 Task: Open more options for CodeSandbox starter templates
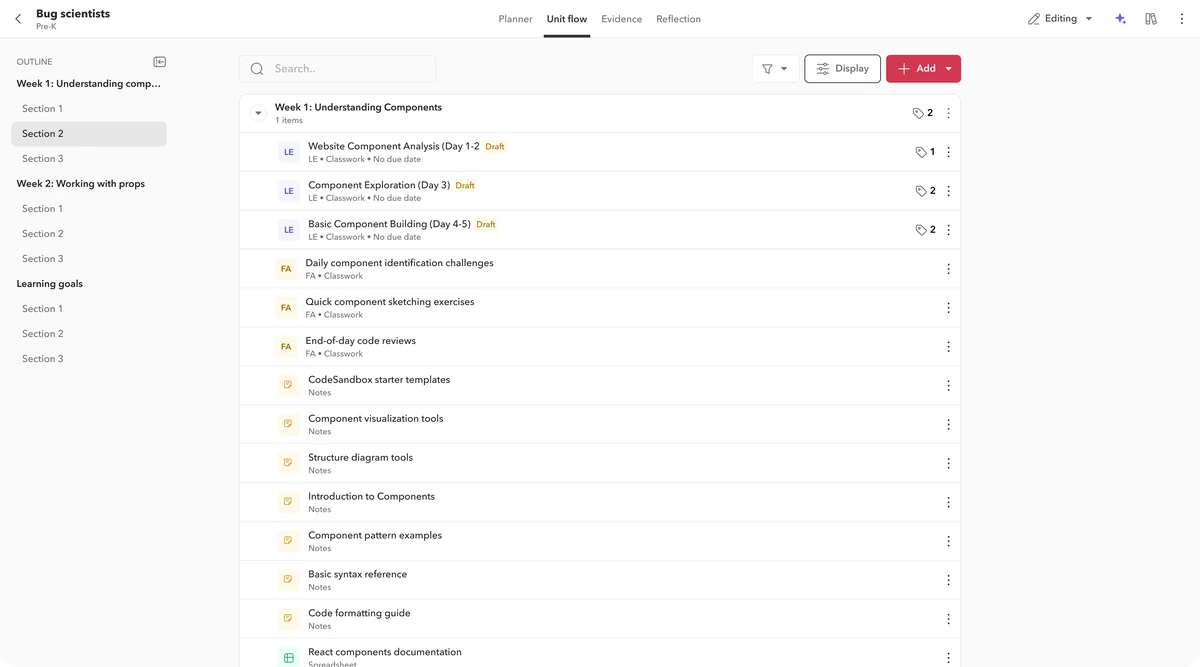pyautogui.click(x=948, y=386)
